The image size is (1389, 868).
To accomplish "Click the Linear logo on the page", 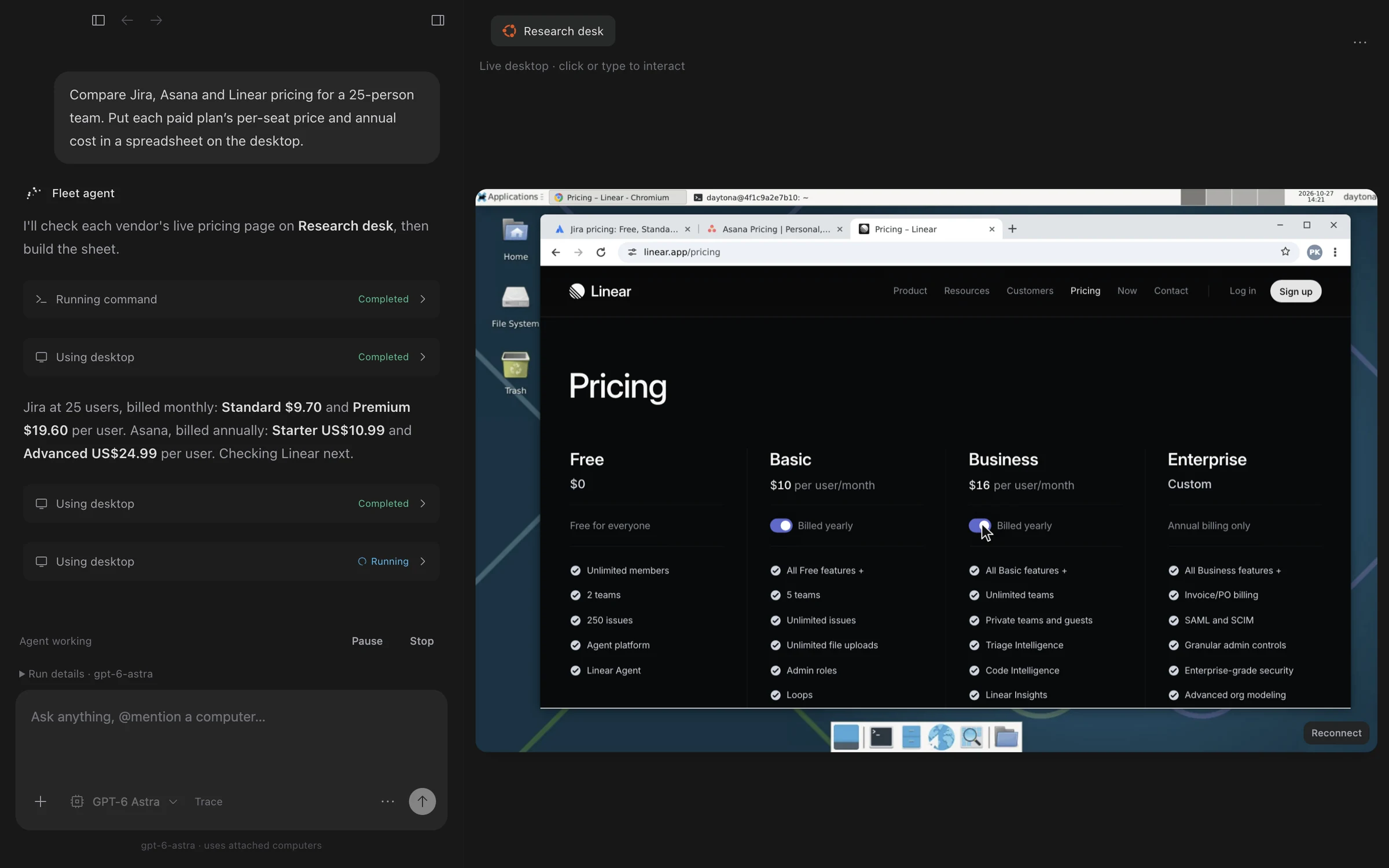I will [600, 291].
